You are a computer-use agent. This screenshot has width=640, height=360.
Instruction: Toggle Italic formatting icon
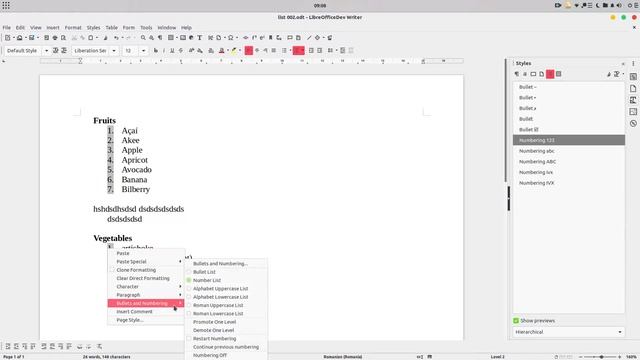pyautogui.click(x=164, y=51)
